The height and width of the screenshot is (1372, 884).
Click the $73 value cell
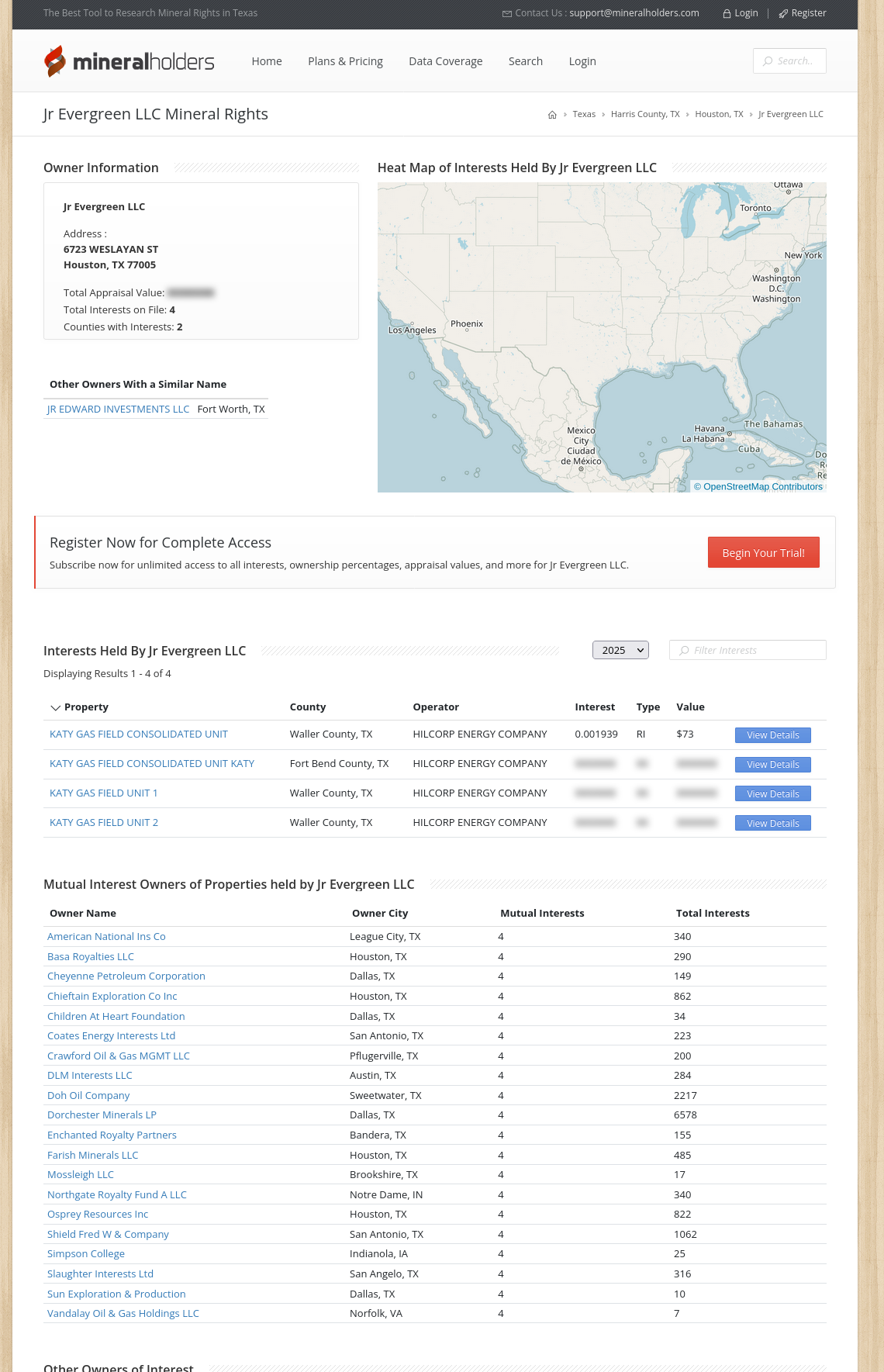click(685, 734)
